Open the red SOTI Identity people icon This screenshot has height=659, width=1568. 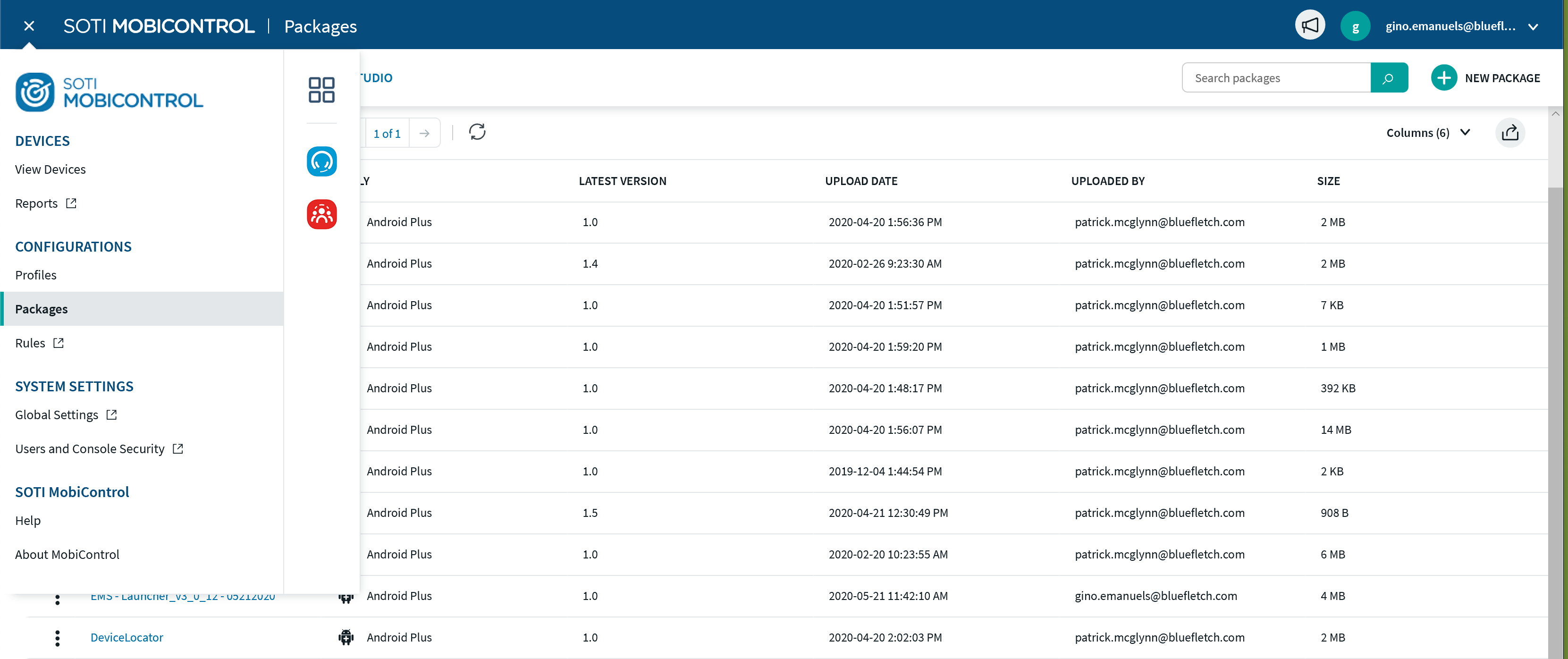click(x=321, y=214)
